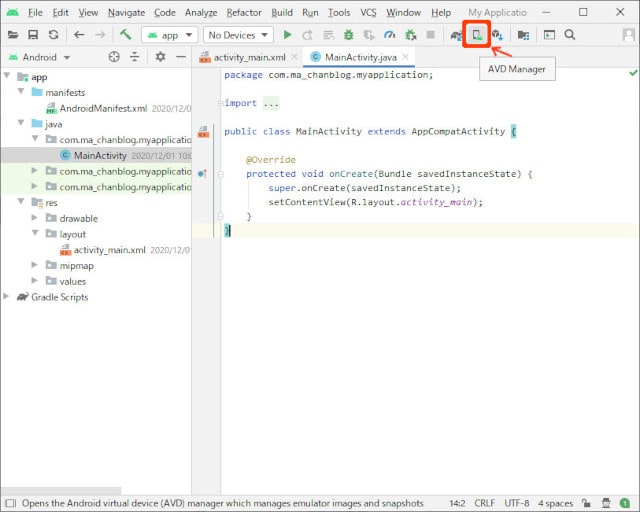Click UTF-8 encoding in status bar
This screenshot has width=640, height=512.
point(517,503)
